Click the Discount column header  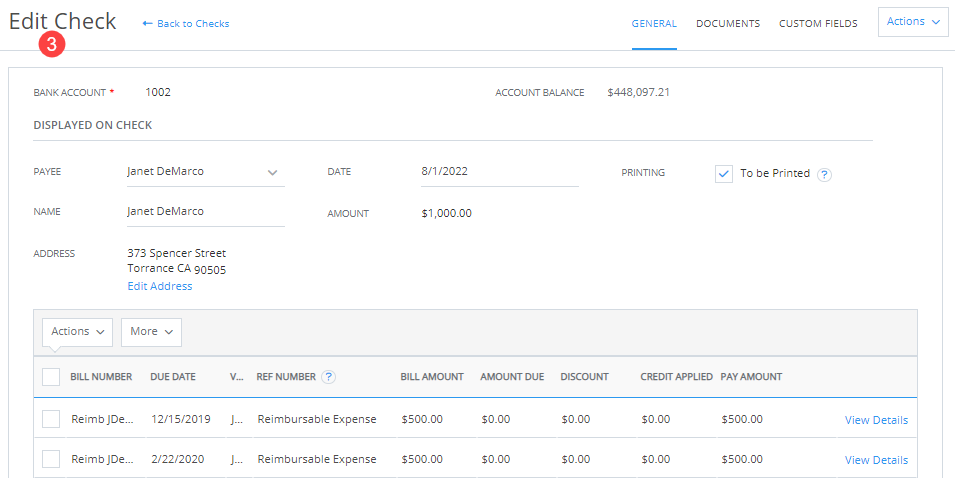584,377
